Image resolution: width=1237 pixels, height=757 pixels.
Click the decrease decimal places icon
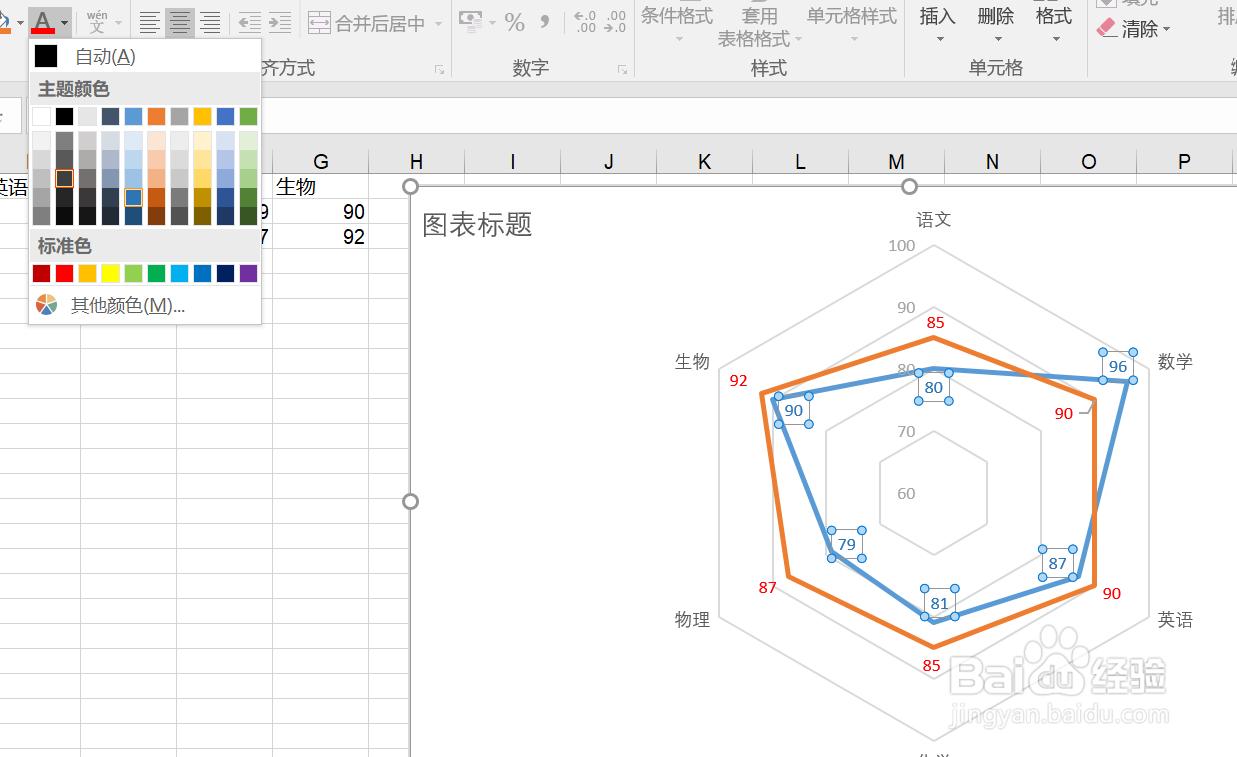pos(615,22)
